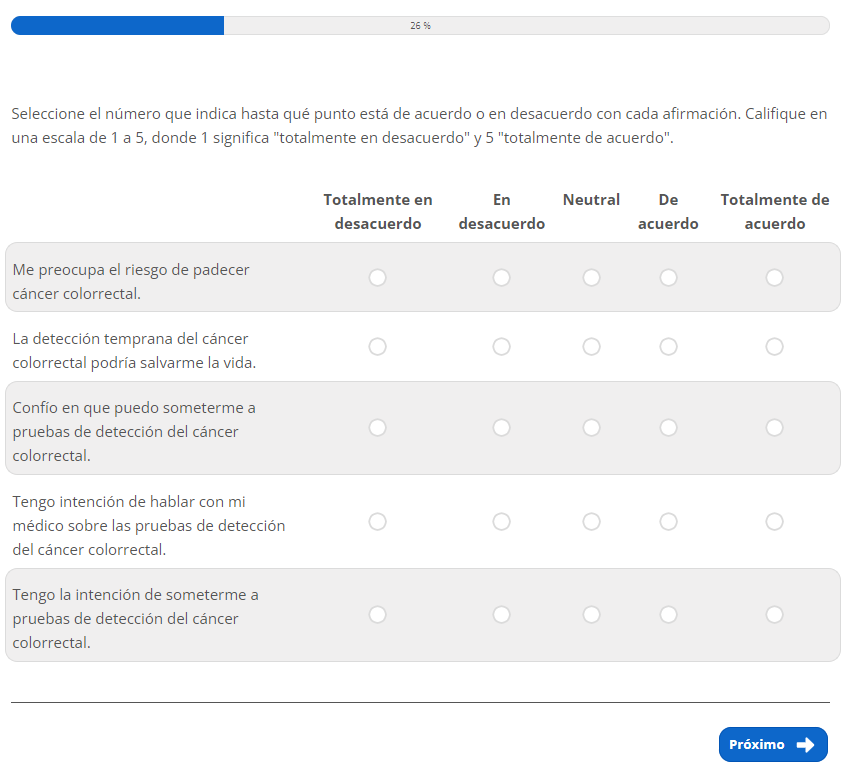The image size is (856, 774).
Task: Select 'Neutral' for 'Me preocupa el riesgo'
Action: point(591,278)
